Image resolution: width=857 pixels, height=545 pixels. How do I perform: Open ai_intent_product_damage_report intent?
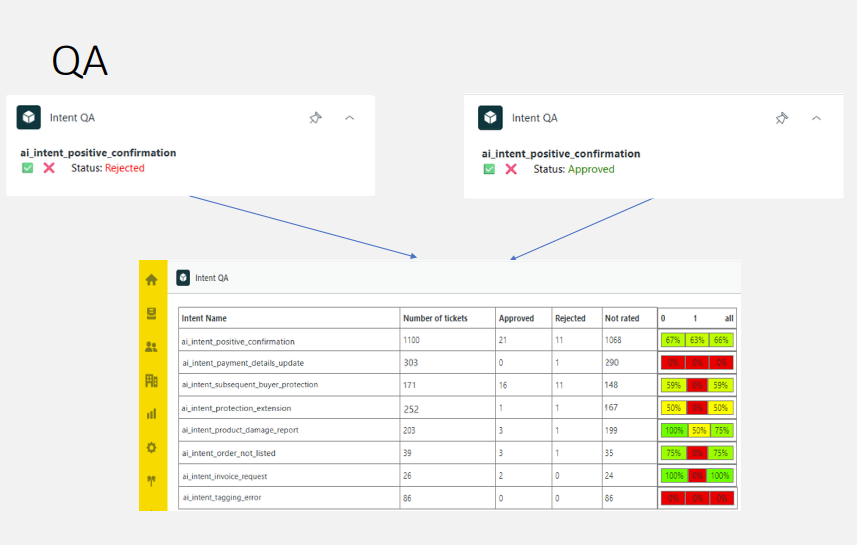pos(239,430)
